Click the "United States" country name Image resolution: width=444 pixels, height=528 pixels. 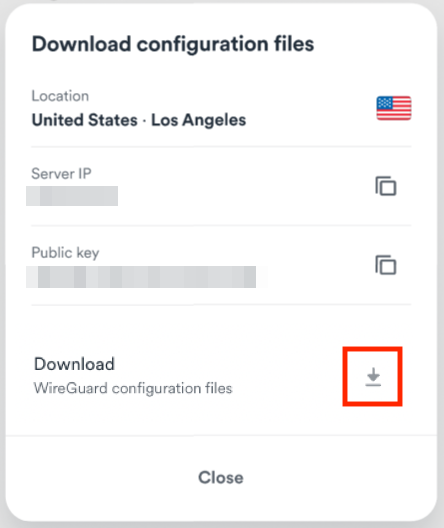(84, 120)
